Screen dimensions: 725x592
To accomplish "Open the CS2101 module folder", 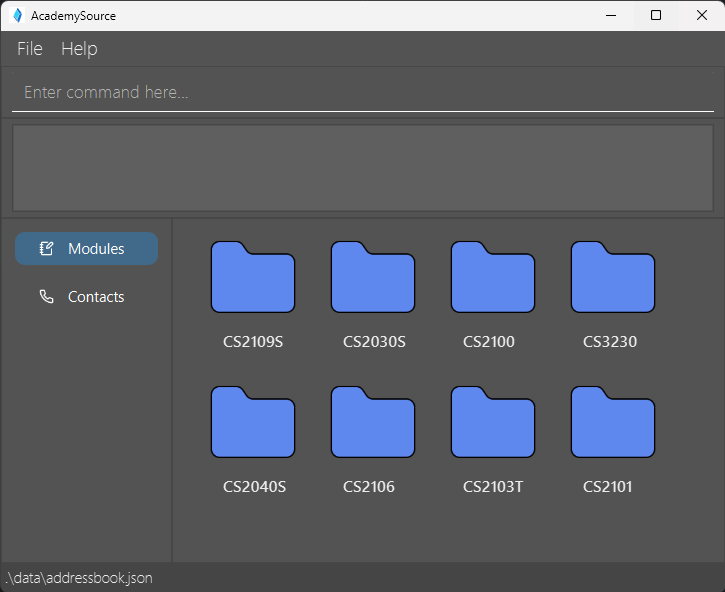I will click(613, 423).
